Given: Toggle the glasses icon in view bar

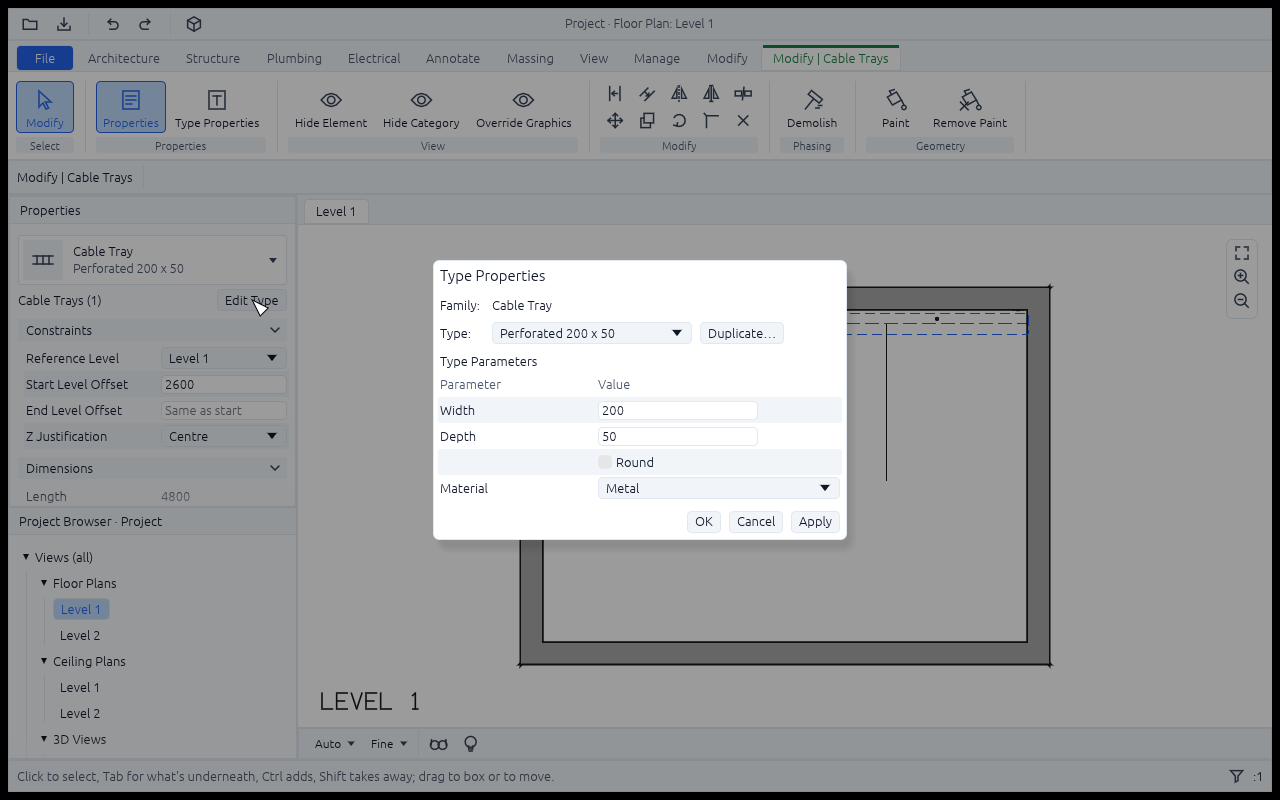Looking at the screenshot, I should [x=438, y=744].
